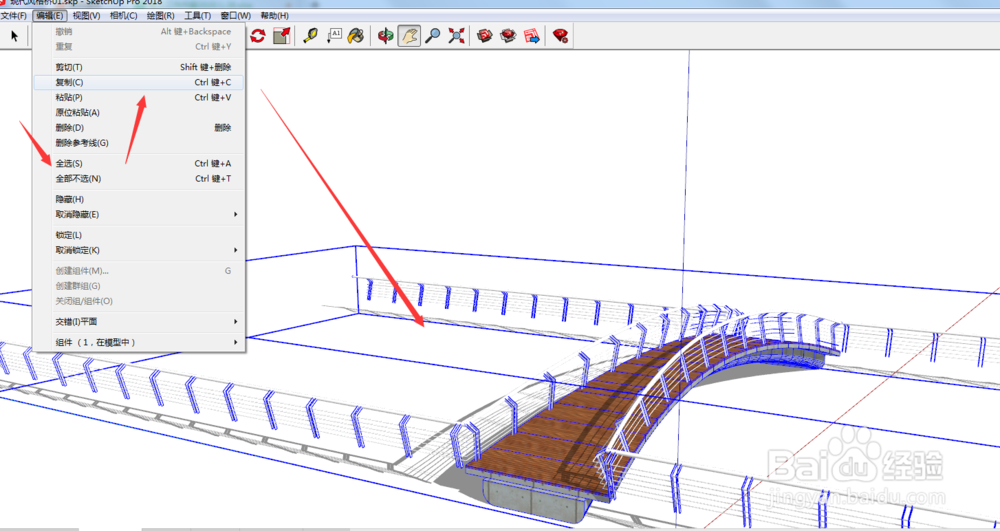Image resolution: width=1000 pixels, height=531 pixels.
Task: Select the arrow Select tool
Action: pos(14,36)
